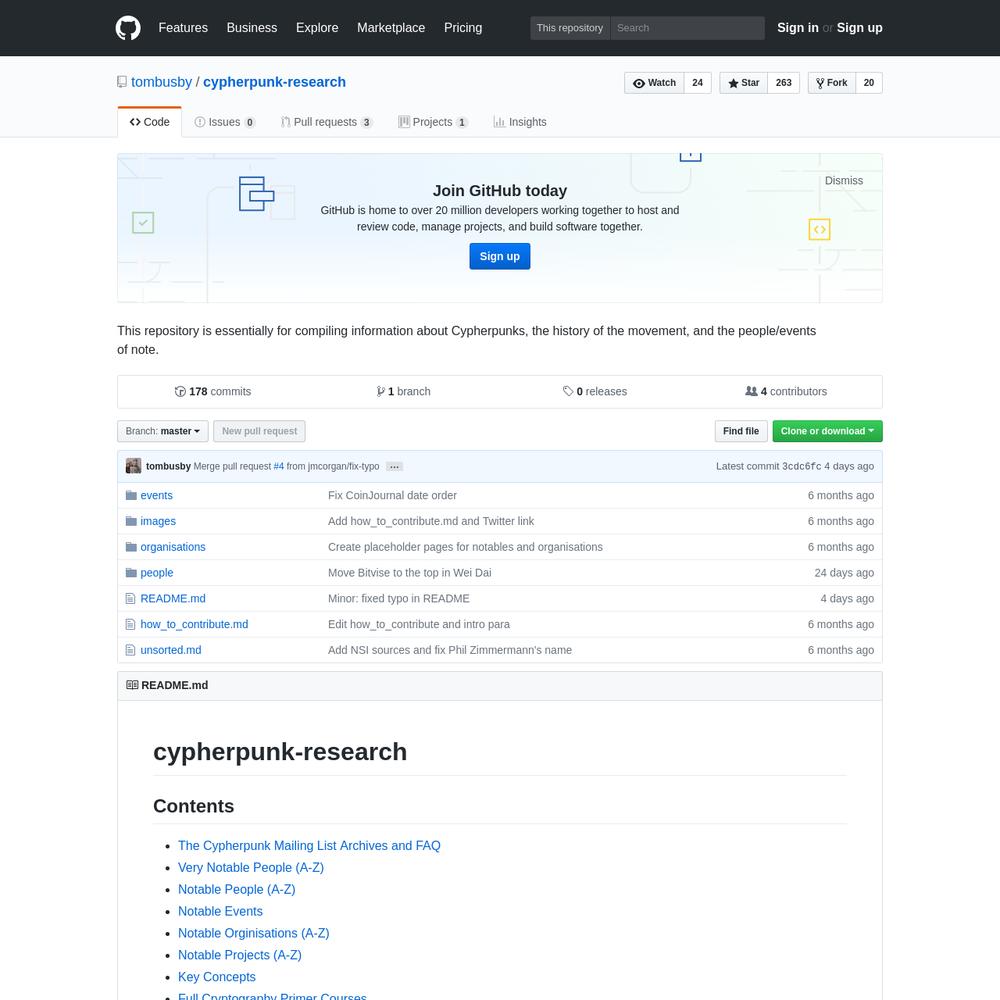Open Marketplace in the top navigation
This screenshot has height=1000, width=1000.
pyautogui.click(x=391, y=28)
